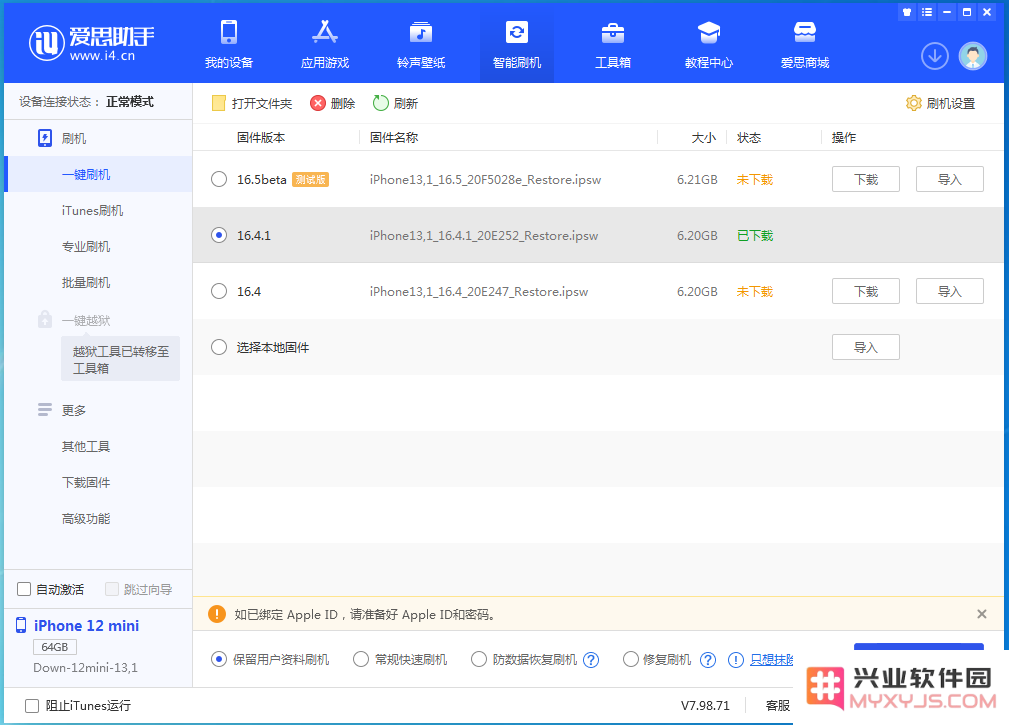Open the 工具箱 toolbox
Image resolution: width=1009 pixels, height=725 pixels.
coord(613,44)
